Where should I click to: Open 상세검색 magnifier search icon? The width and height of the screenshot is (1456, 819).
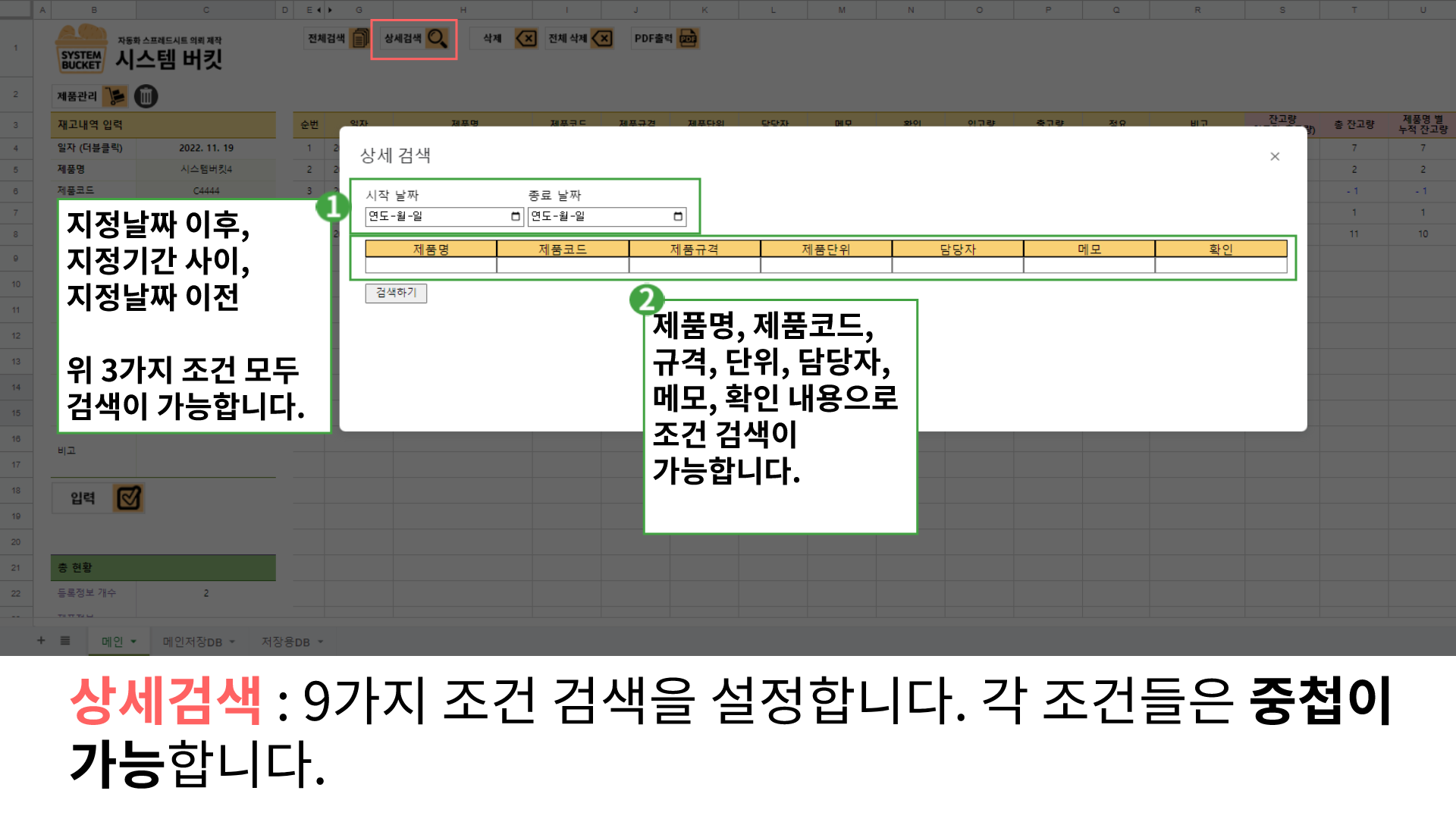[438, 39]
